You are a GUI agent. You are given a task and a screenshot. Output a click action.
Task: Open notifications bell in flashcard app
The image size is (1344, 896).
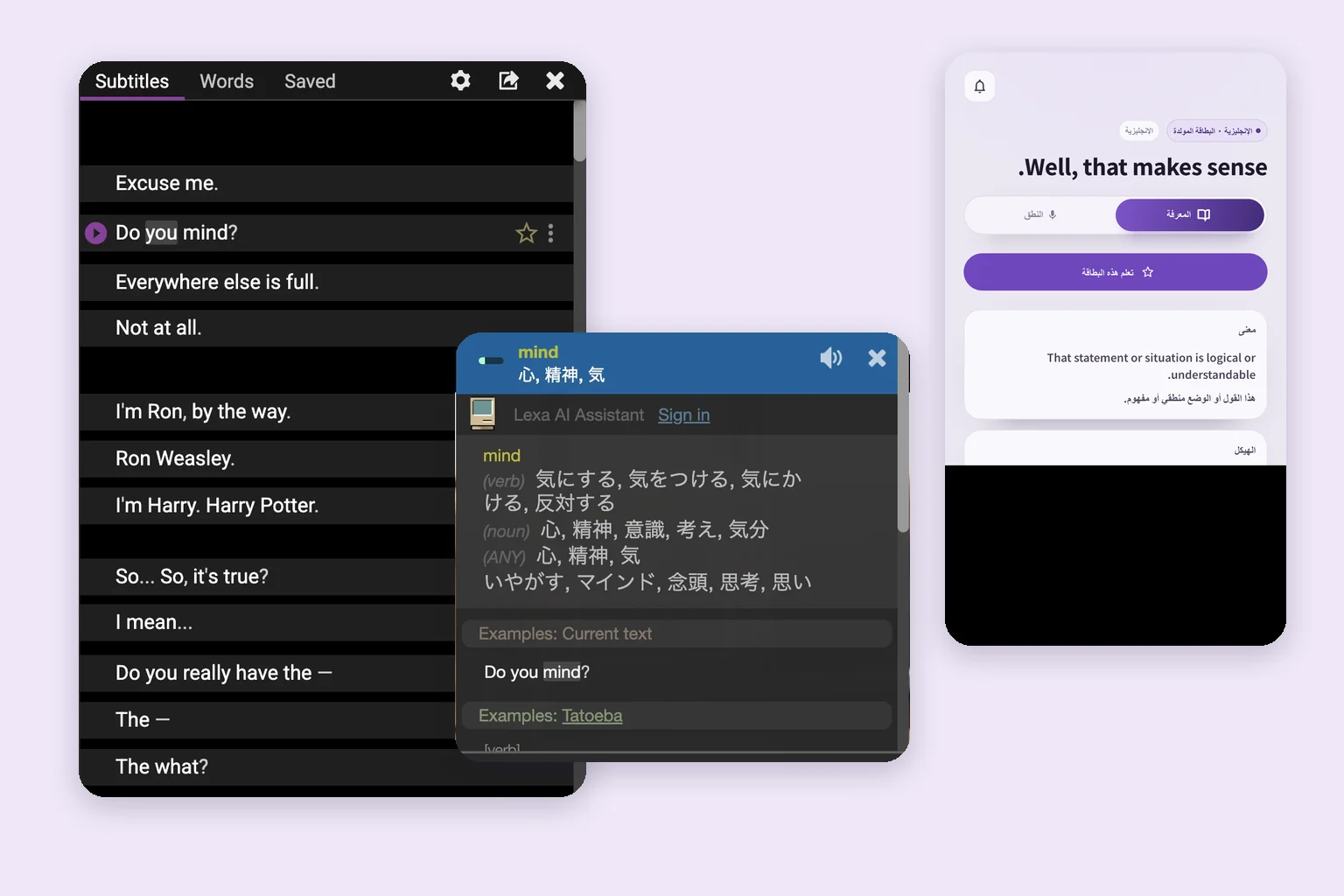pos(980,86)
